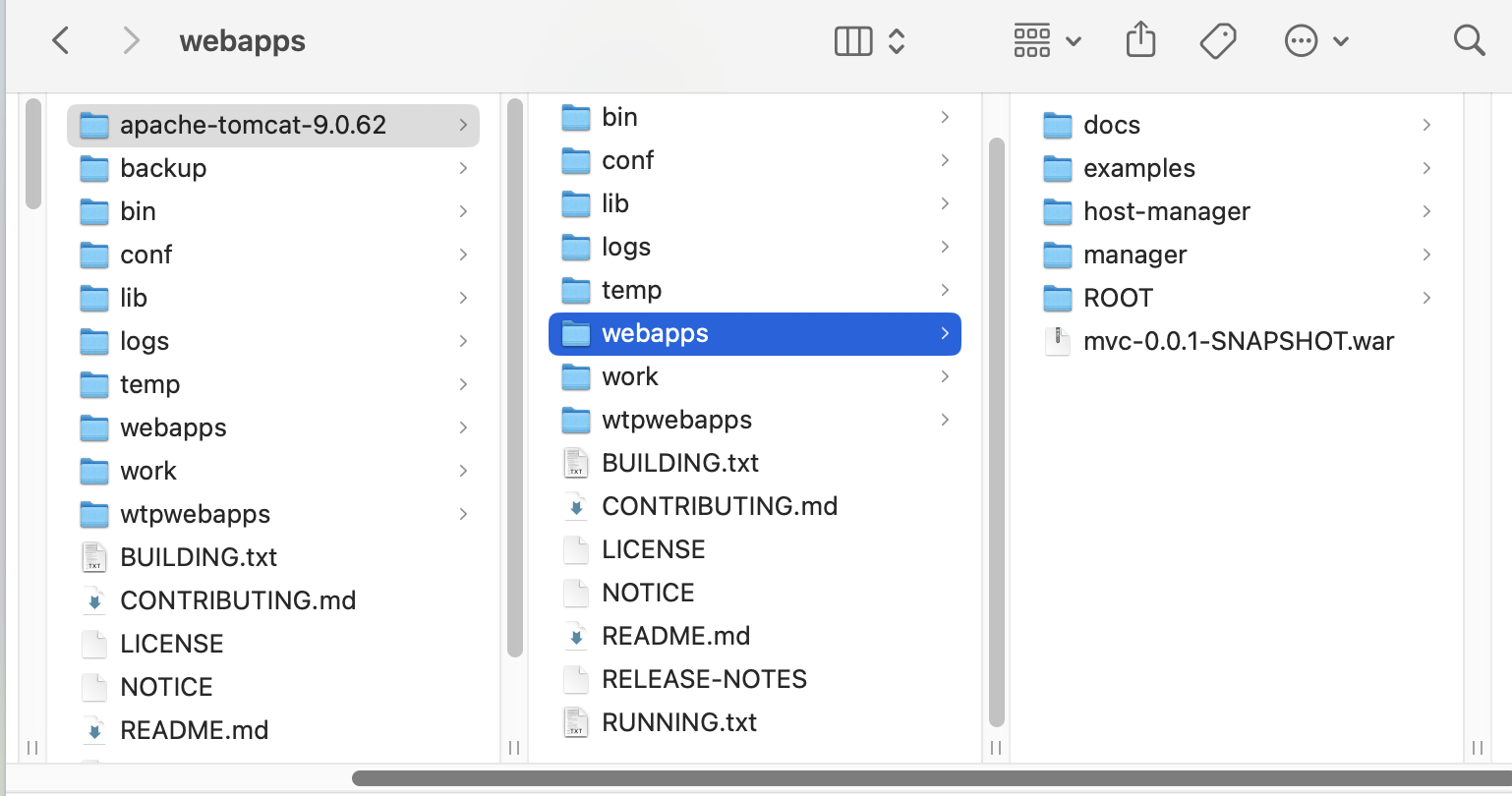Click the LICENSE file icon in the first column
Screen dimensions: 1512x796
[94, 644]
